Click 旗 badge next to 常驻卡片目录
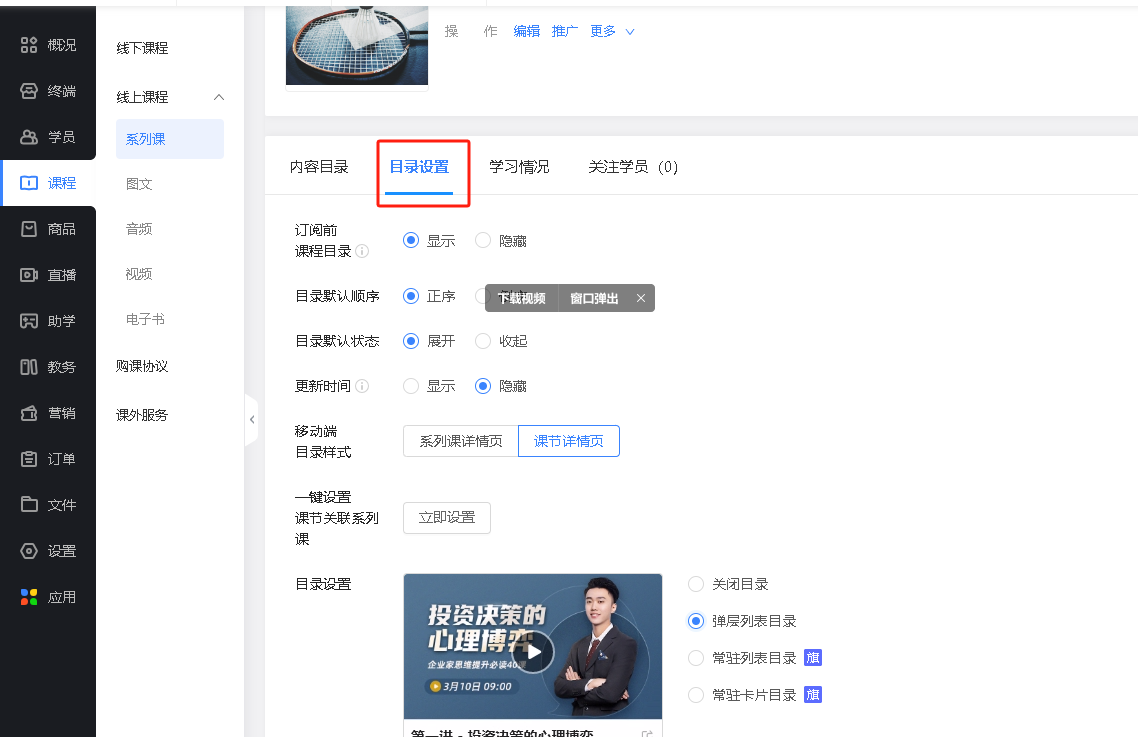Image resolution: width=1138 pixels, height=737 pixels. pyautogui.click(x=813, y=695)
